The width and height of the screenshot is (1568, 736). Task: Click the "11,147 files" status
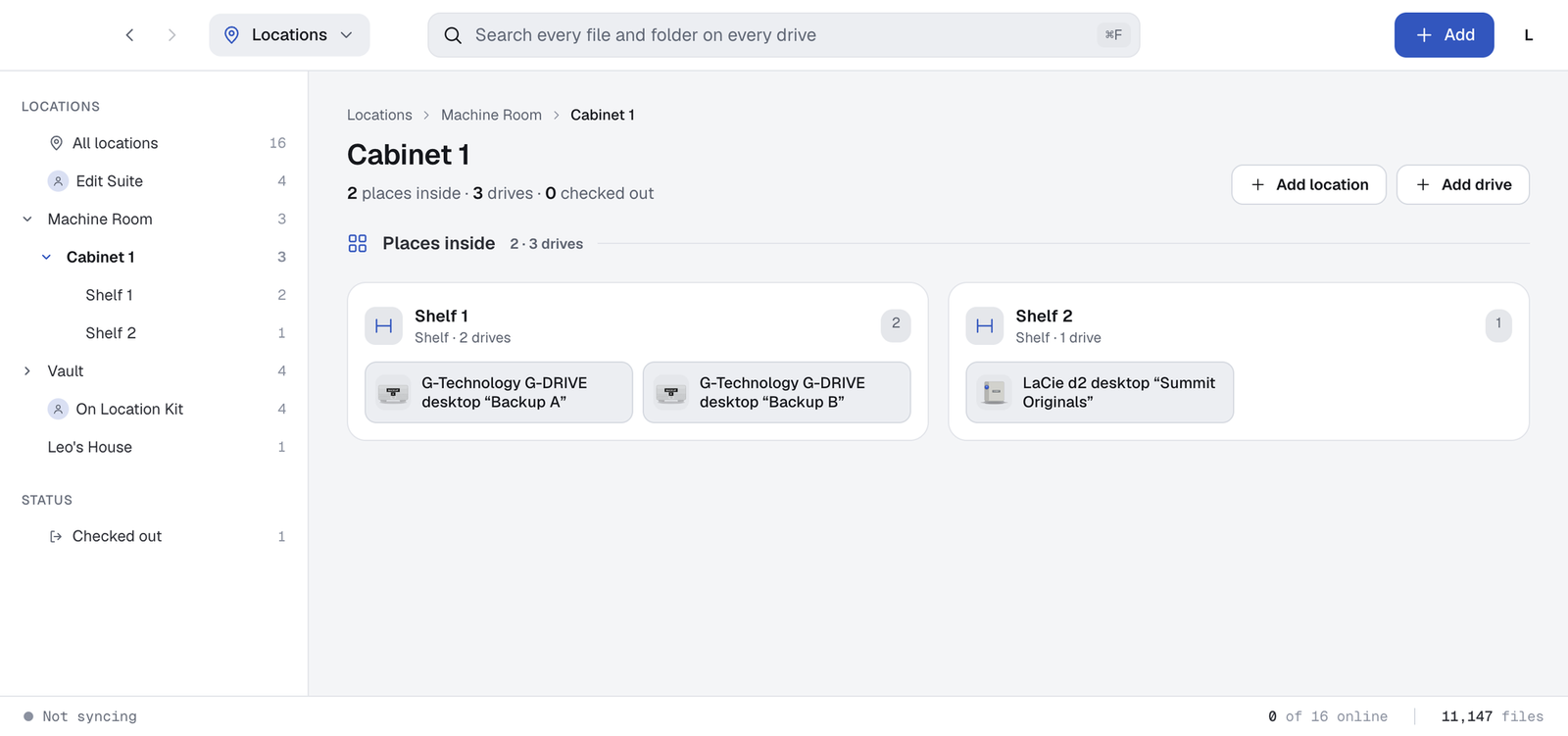1493,716
